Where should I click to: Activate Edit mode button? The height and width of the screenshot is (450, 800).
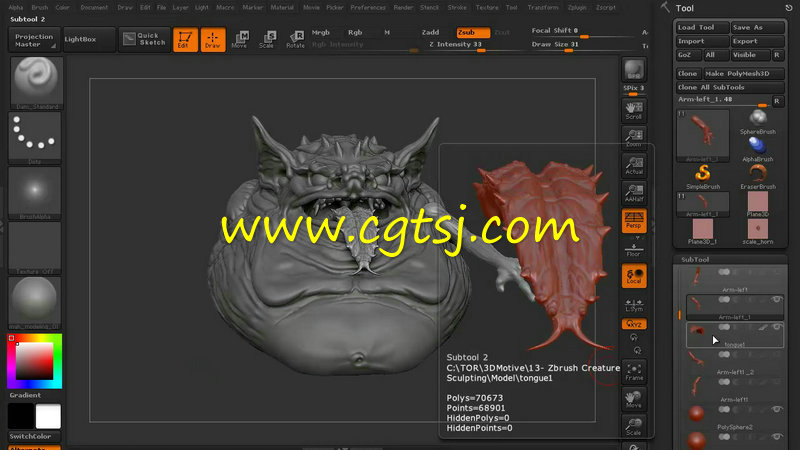pos(185,40)
